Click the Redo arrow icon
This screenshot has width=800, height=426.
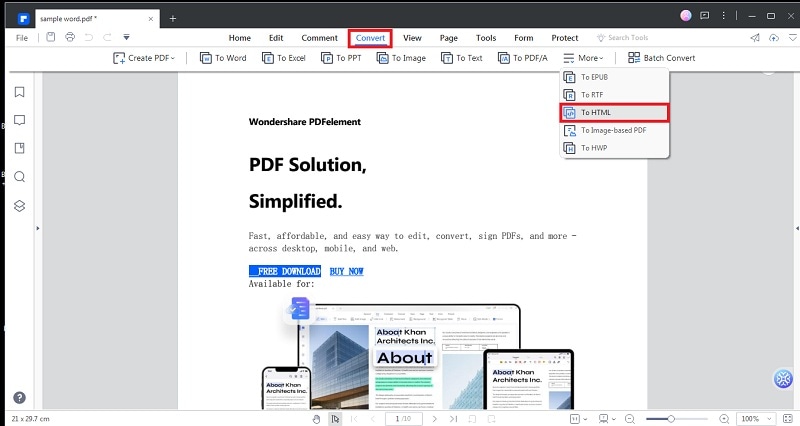coord(107,37)
